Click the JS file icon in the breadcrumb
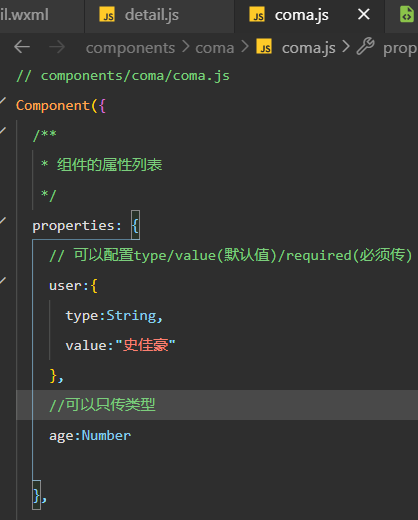The image size is (418, 520). click(x=264, y=46)
